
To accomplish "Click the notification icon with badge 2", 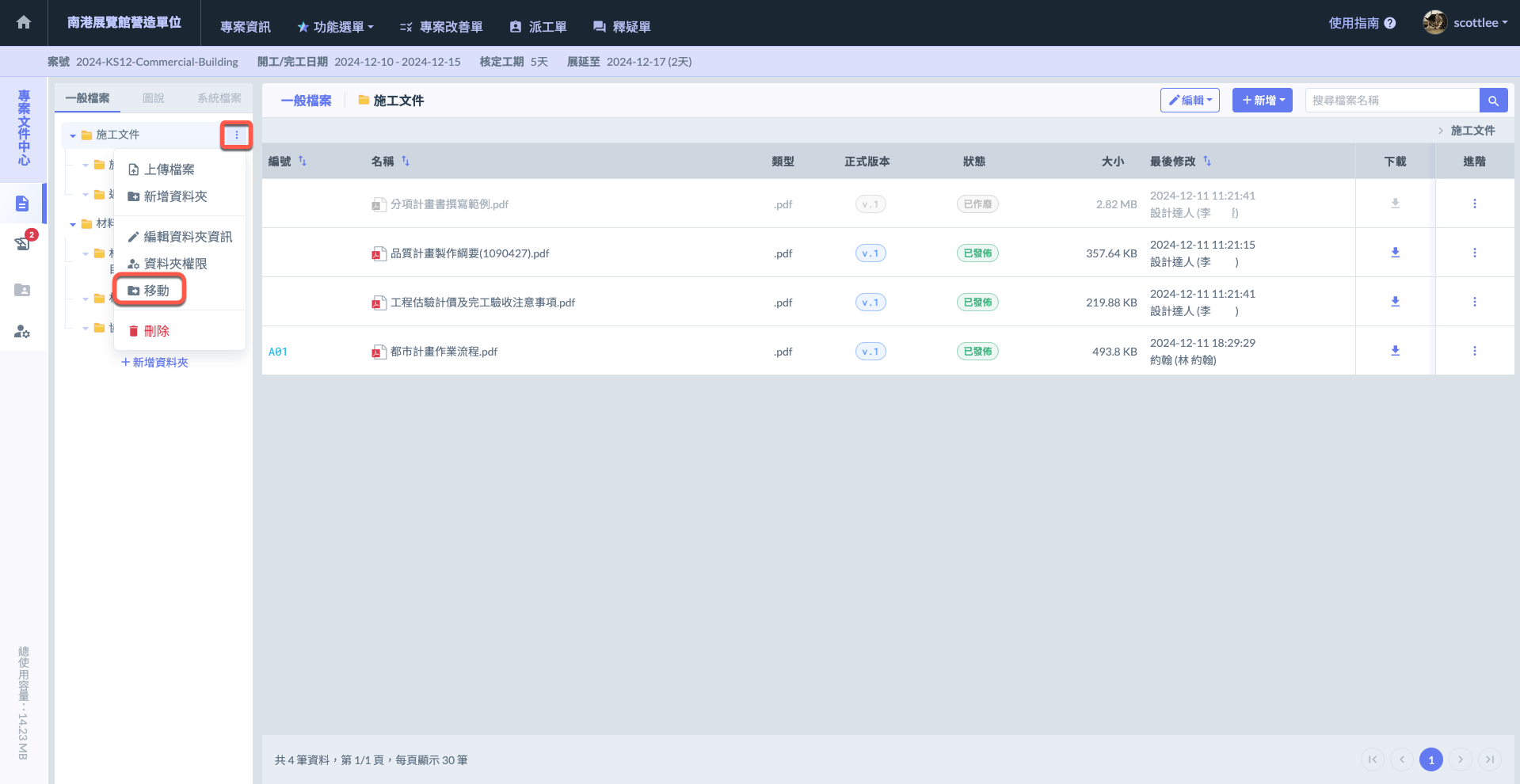I will click(x=23, y=242).
